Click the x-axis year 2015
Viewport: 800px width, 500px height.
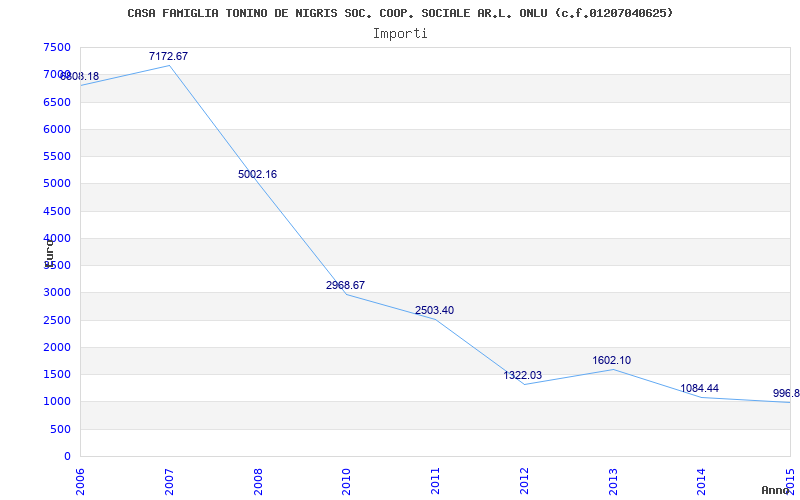pos(790,482)
